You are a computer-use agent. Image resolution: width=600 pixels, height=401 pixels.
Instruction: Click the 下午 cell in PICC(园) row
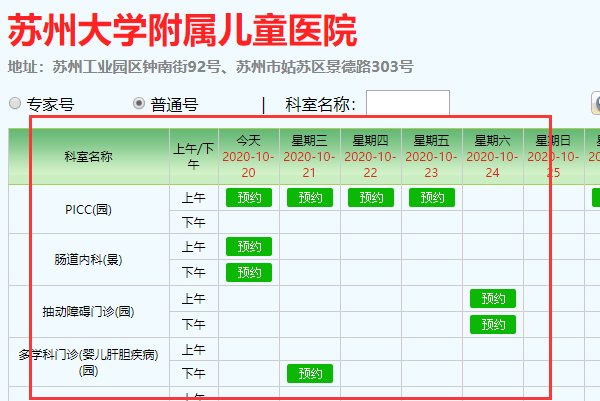click(194, 222)
